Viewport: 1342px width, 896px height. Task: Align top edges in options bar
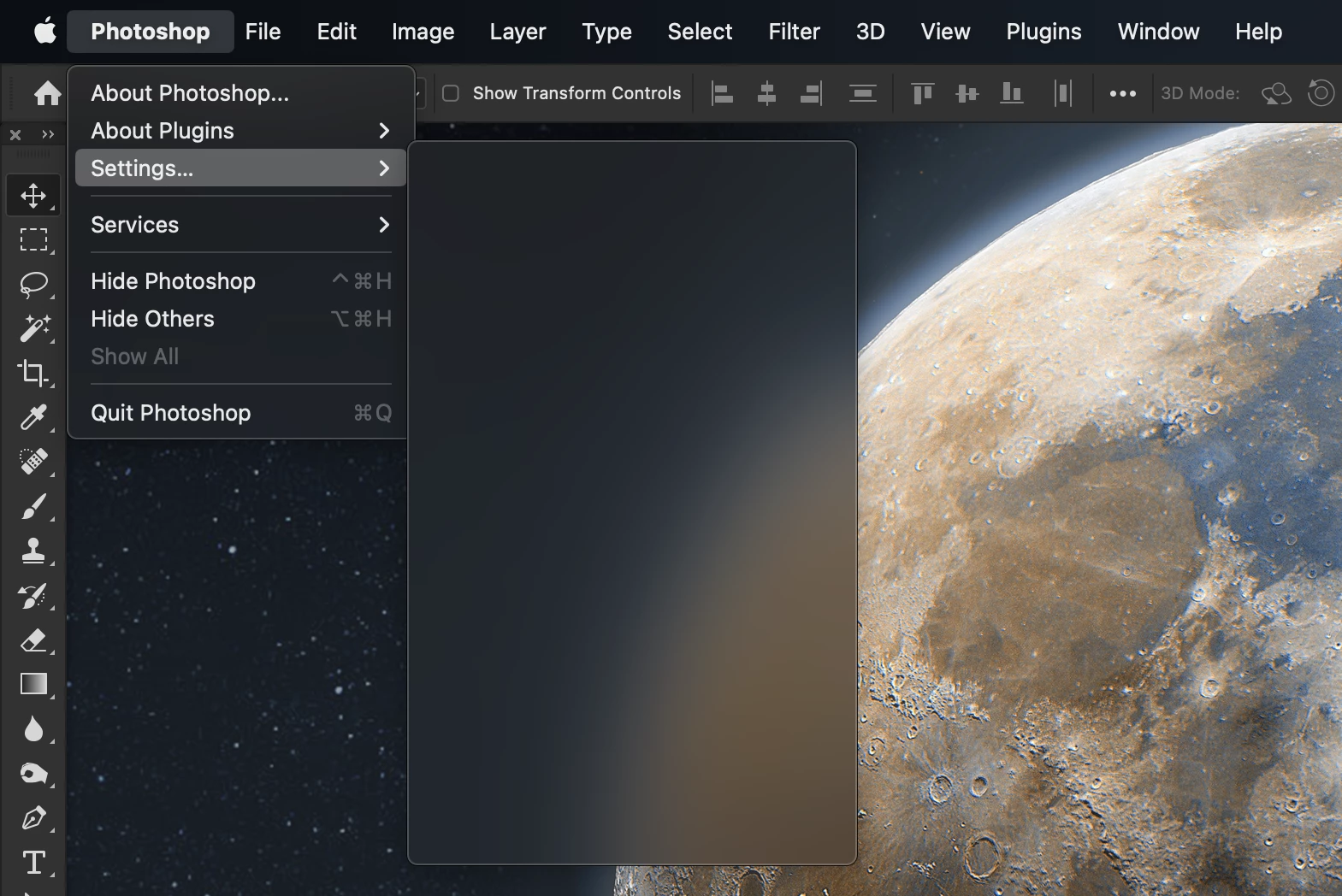pyautogui.click(x=922, y=93)
